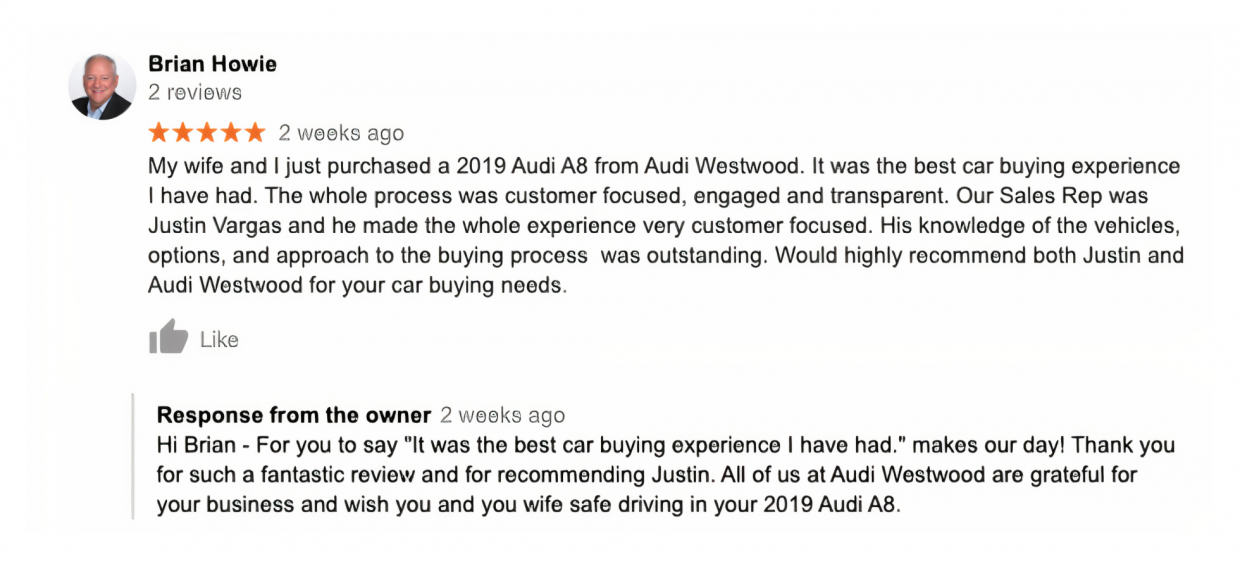
Task: Click the first orange rating star
Action: (160, 132)
